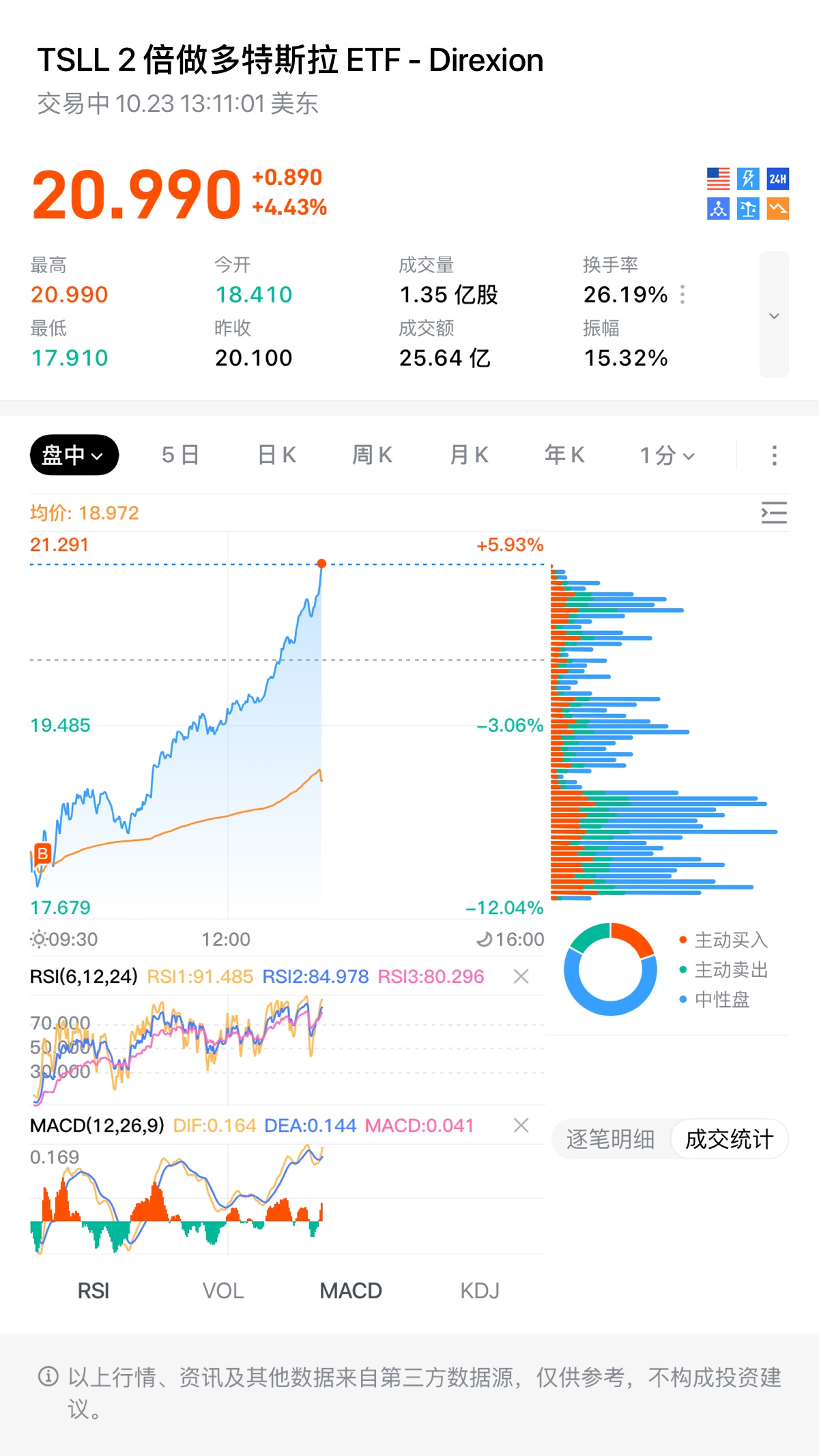Toggle the KDJ indicator
This screenshot has height=1456, width=819.
click(x=479, y=1291)
